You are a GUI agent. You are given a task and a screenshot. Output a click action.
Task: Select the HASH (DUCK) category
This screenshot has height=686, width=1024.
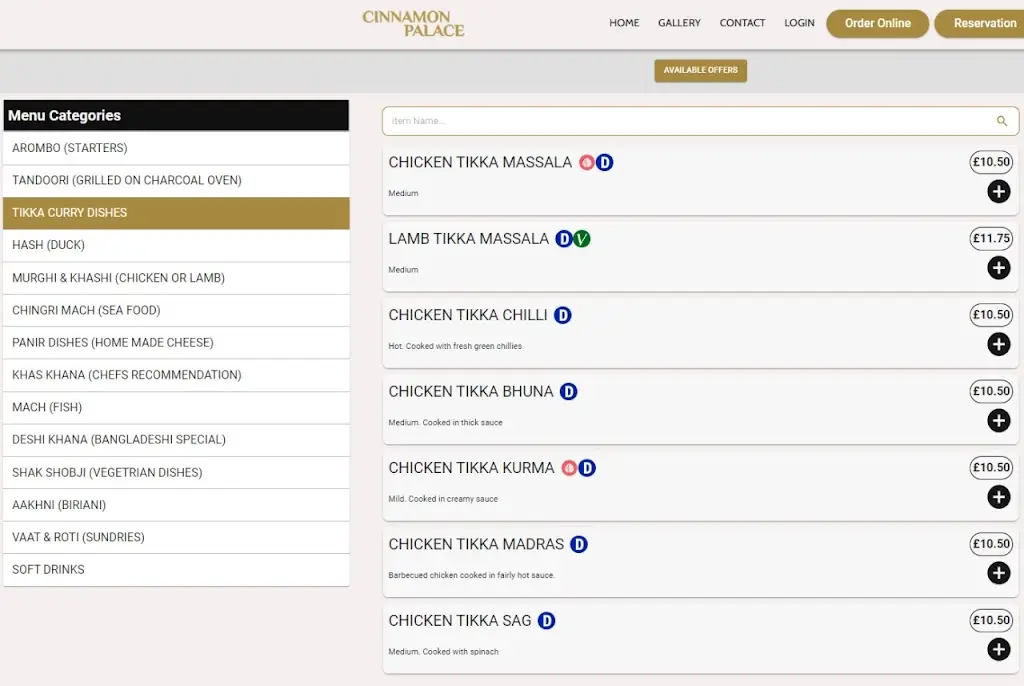176,245
